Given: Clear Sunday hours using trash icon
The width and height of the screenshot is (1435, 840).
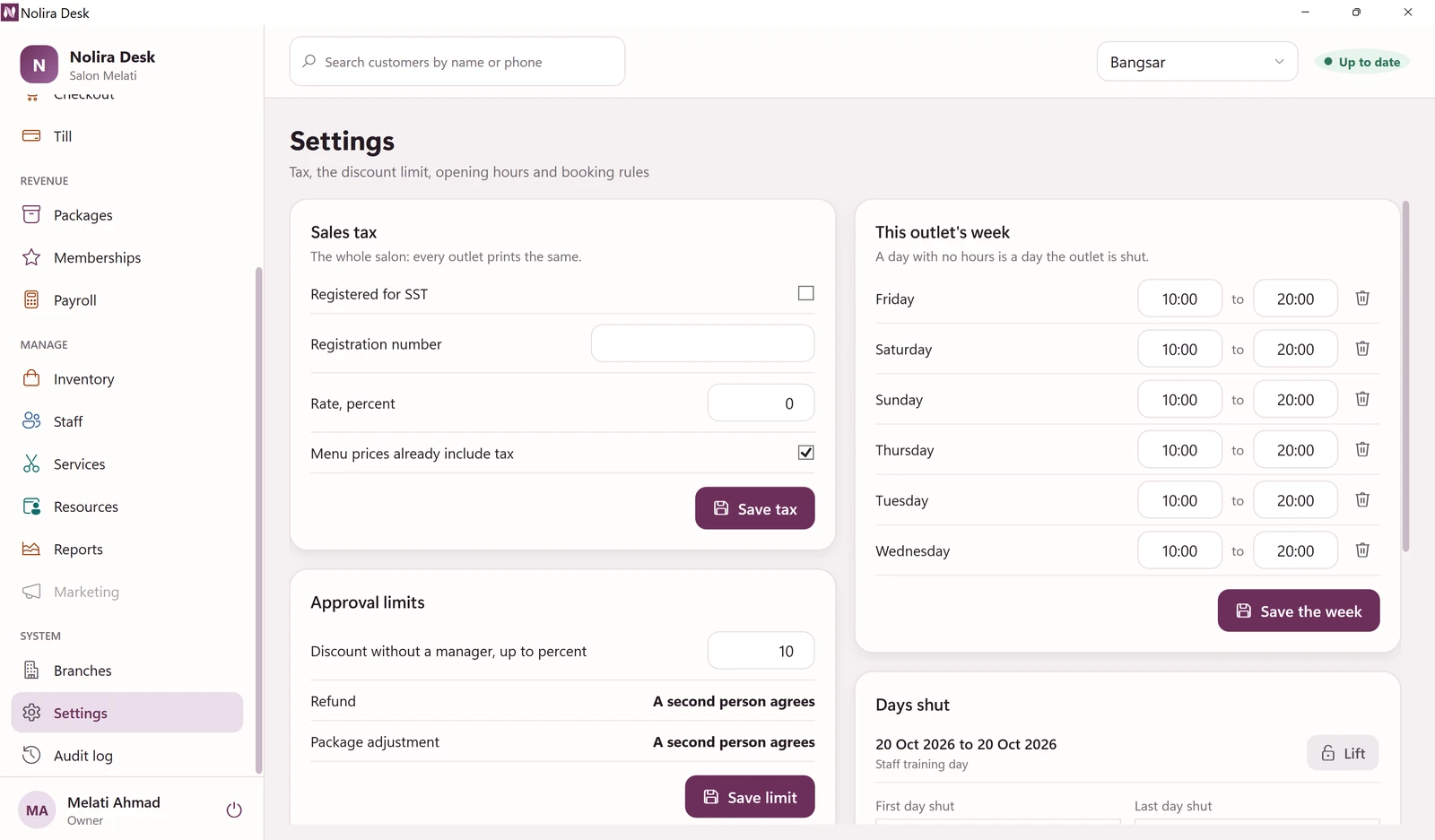Looking at the screenshot, I should click(x=1362, y=399).
